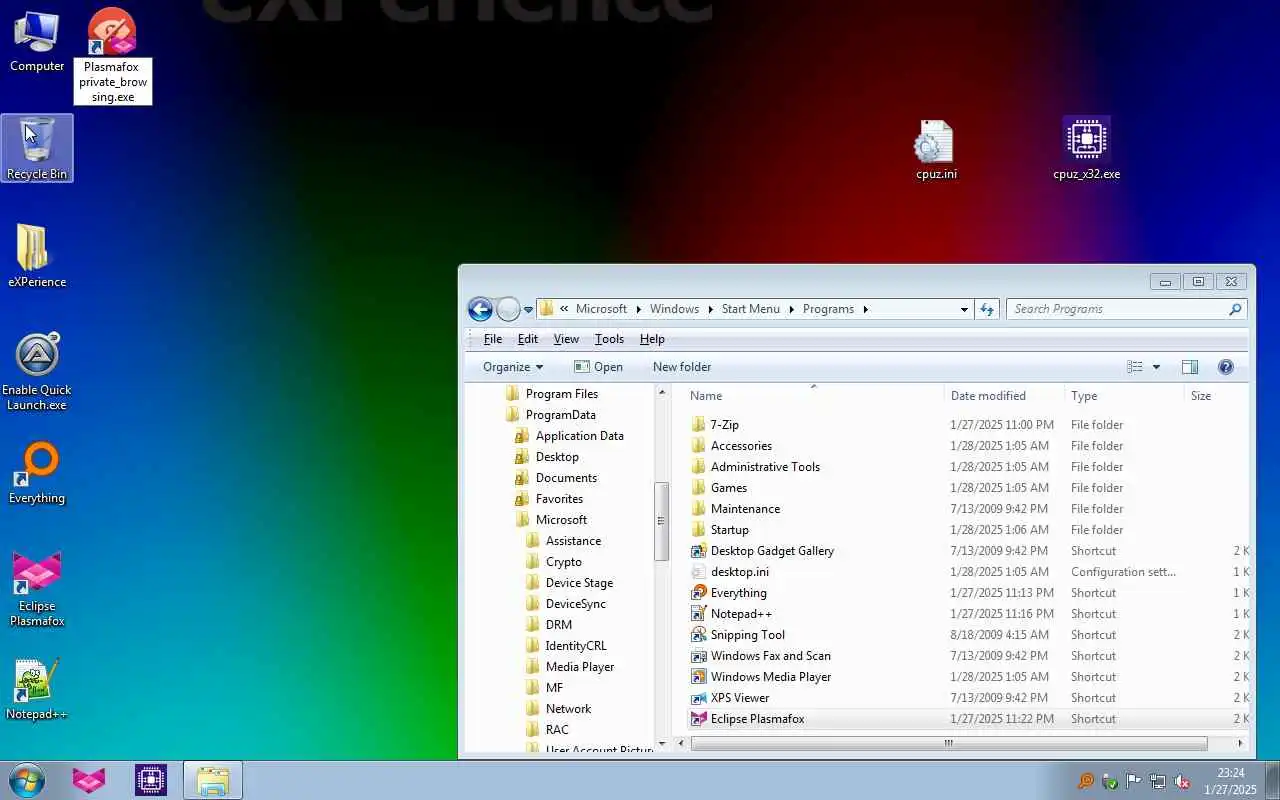Sort by the Name column header
The width and height of the screenshot is (1280, 800).
tap(813, 395)
